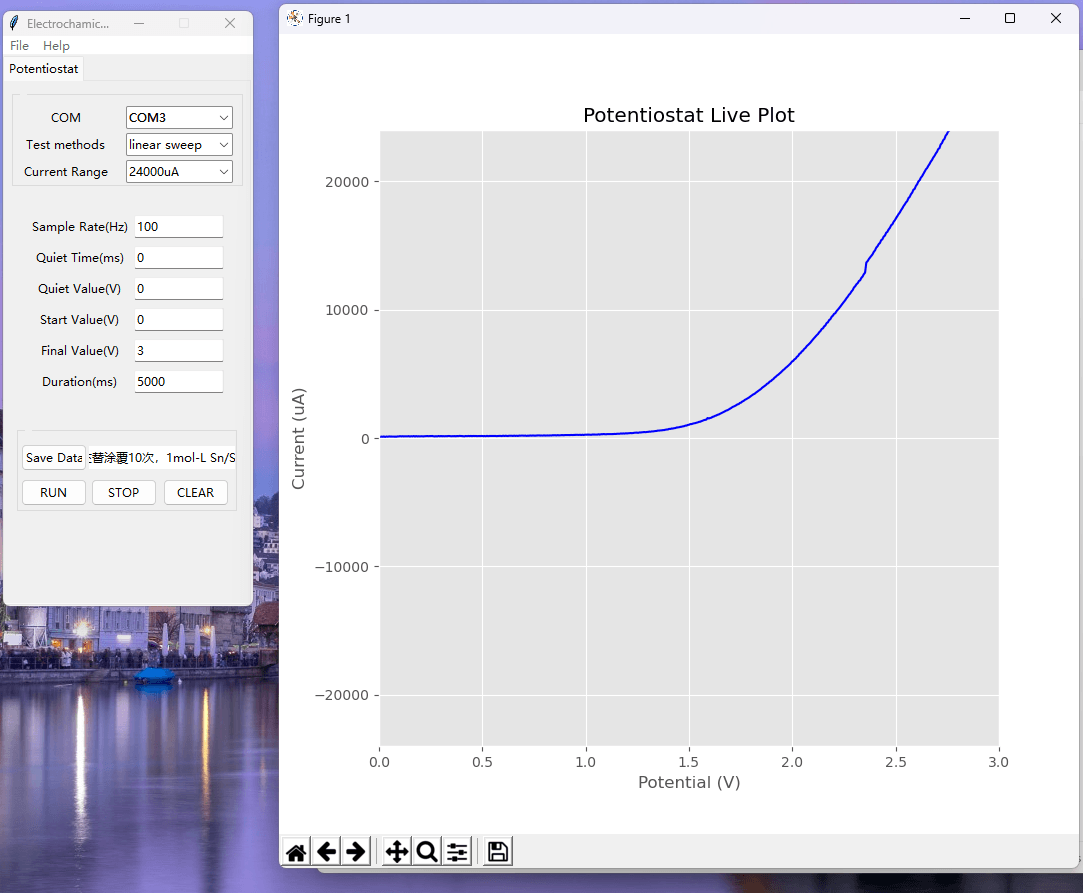Expand the COM port dropdown

(x=179, y=117)
